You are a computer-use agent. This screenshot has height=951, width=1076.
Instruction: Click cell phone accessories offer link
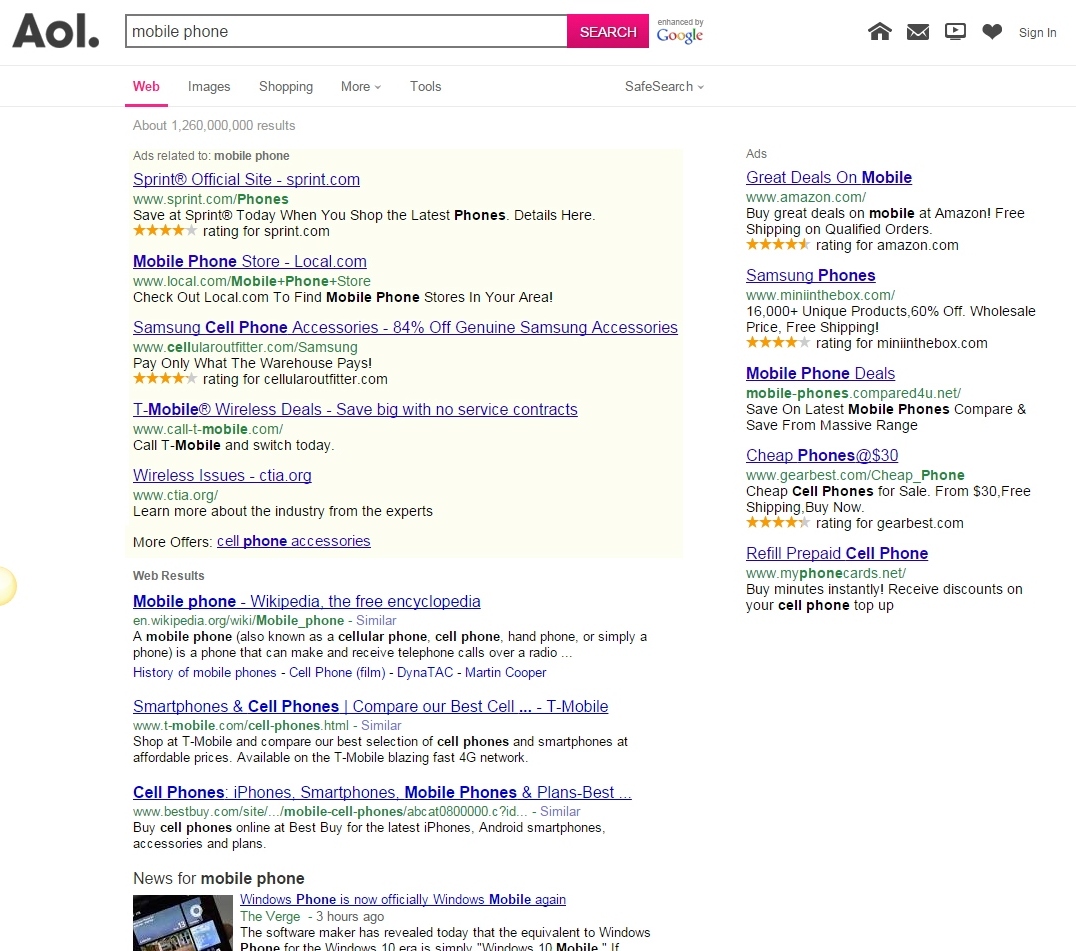tap(294, 541)
